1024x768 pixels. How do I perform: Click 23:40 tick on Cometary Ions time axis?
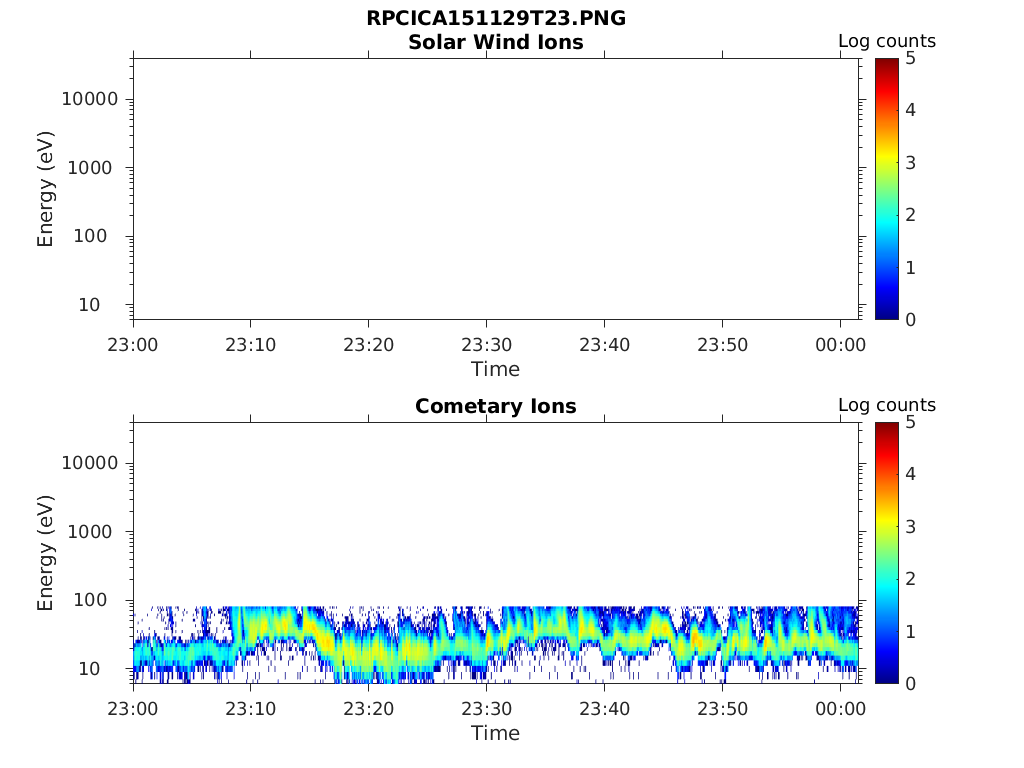coord(605,709)
